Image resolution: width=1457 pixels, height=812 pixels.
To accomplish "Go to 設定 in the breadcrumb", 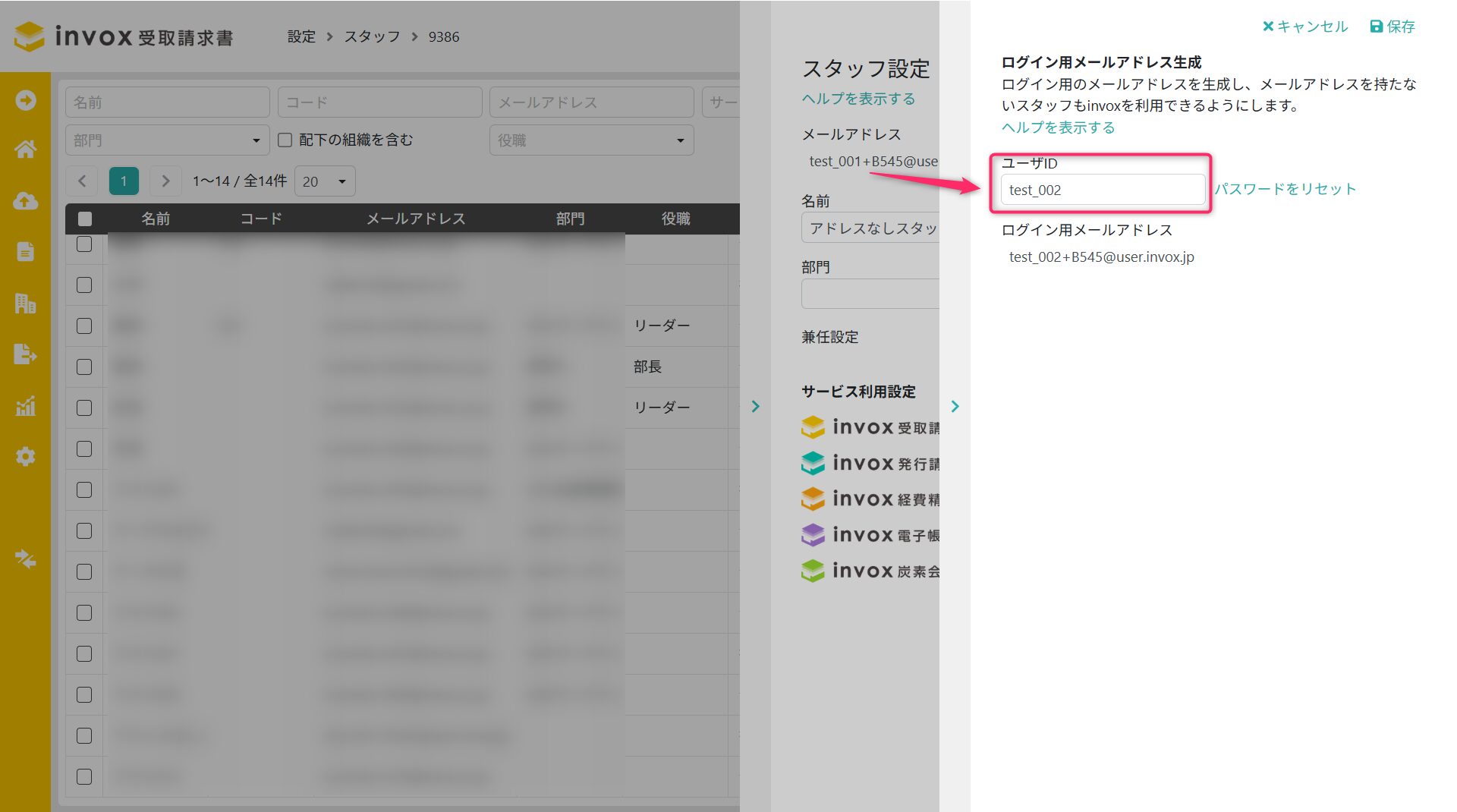I will [x=301, y=36].
